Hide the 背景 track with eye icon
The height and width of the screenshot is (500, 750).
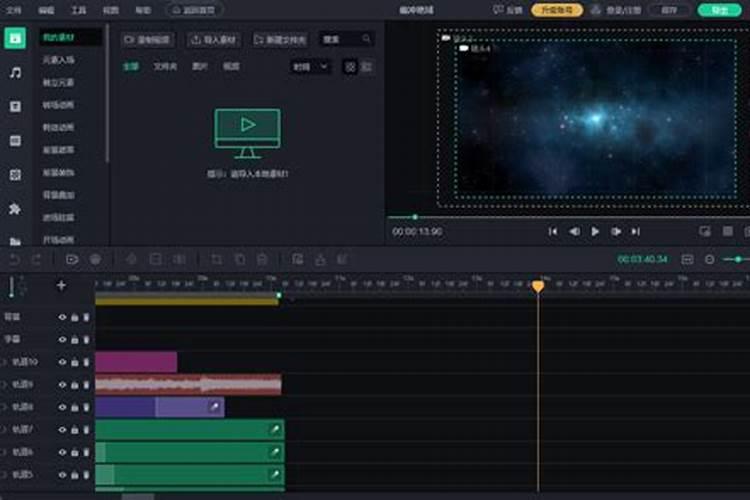[62, 317]
